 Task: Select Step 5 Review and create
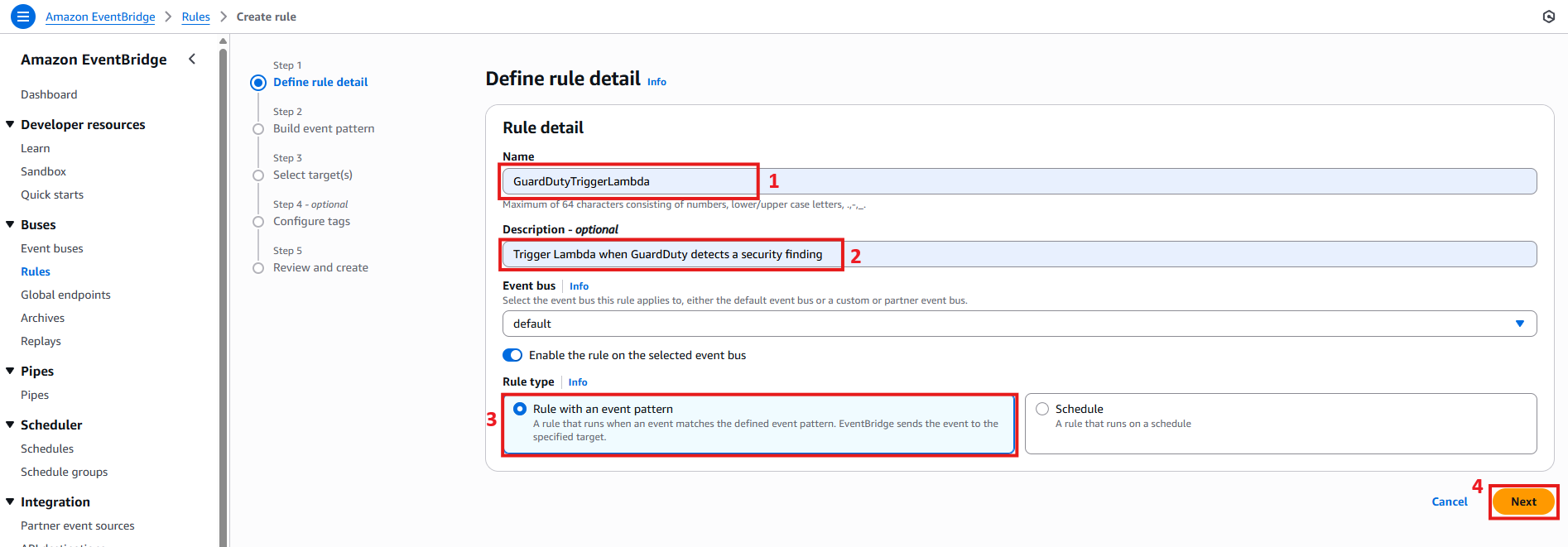[320, 267]
